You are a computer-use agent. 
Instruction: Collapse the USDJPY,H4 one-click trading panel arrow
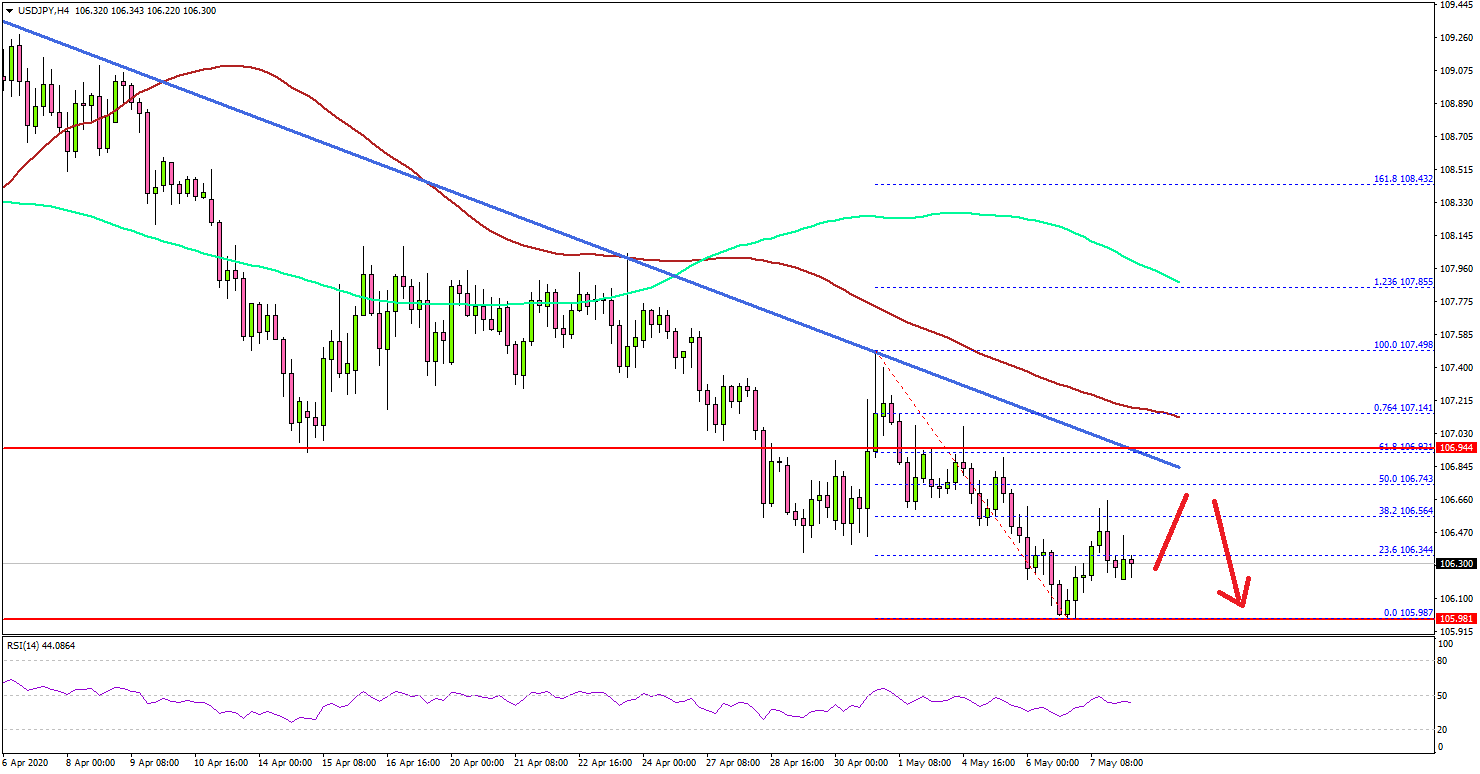[7, 9]
